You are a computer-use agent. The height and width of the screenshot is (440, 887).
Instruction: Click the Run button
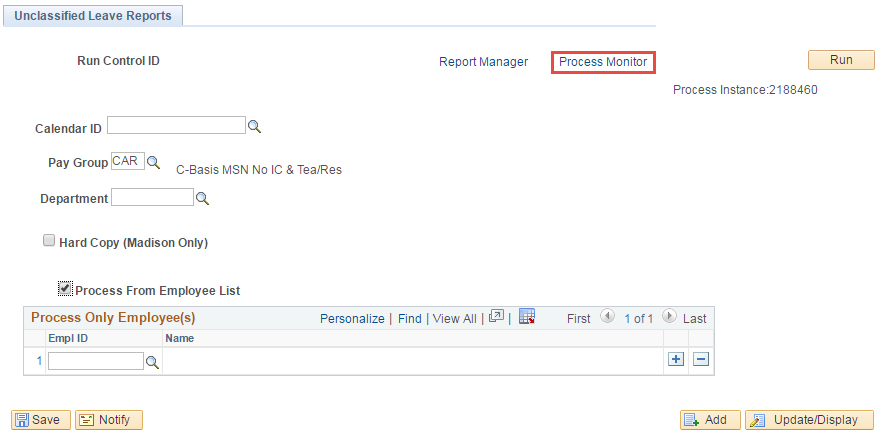click(x=841, y=60)
